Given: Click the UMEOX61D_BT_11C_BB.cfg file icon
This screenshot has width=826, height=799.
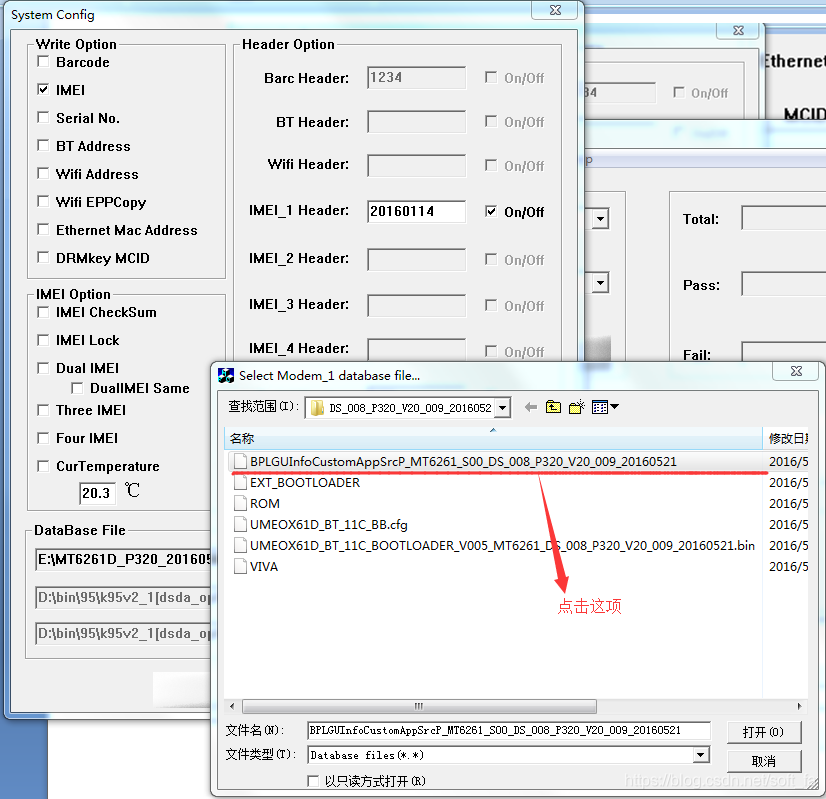Looking at the screenshot, I should [240, 525].
